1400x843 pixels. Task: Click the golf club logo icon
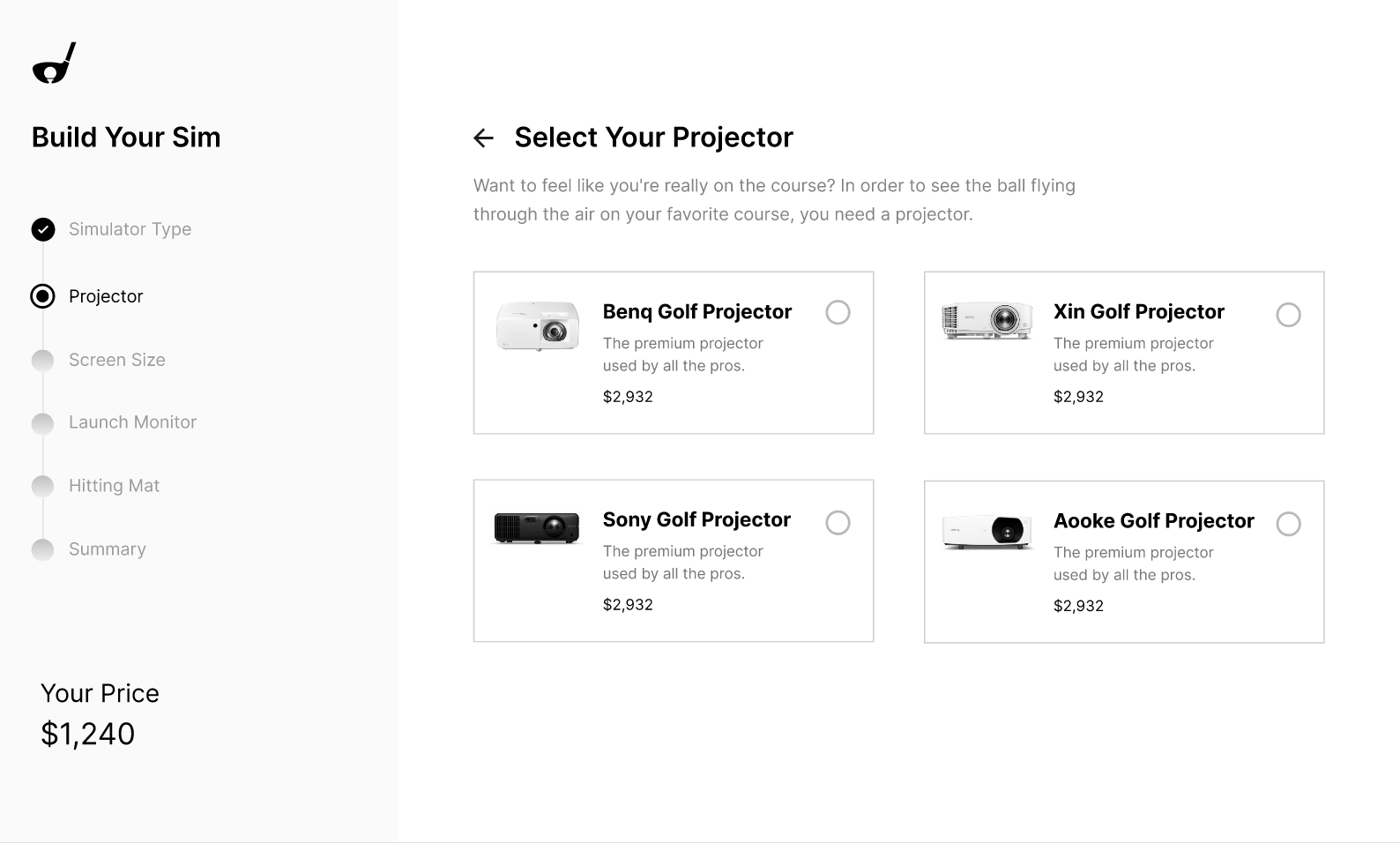click(x=54, y=63)
